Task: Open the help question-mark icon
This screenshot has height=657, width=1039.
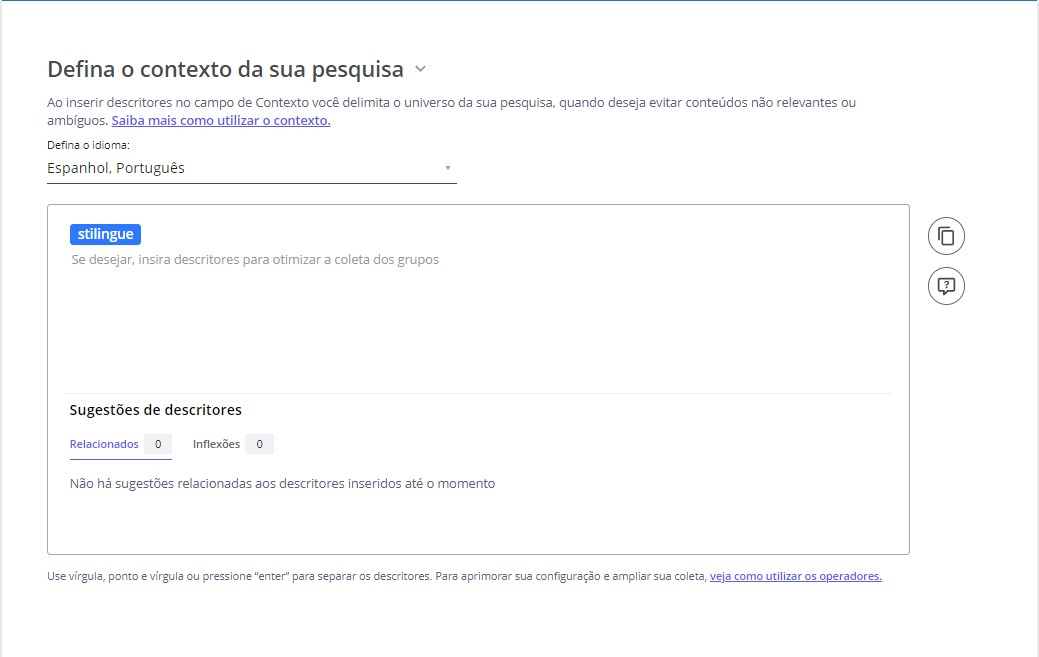Action: point(946,286)
